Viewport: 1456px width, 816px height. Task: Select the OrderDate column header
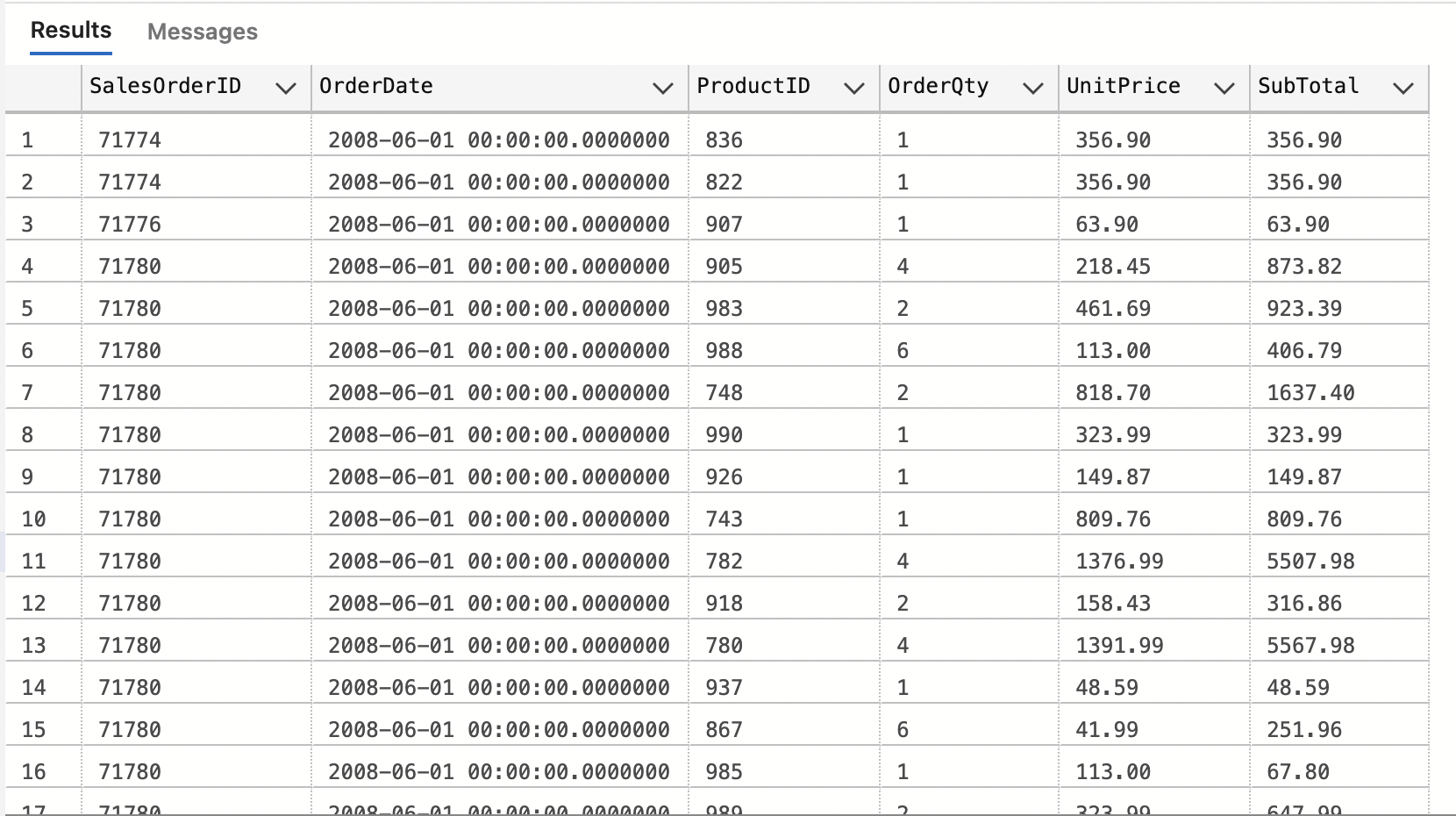500,87
